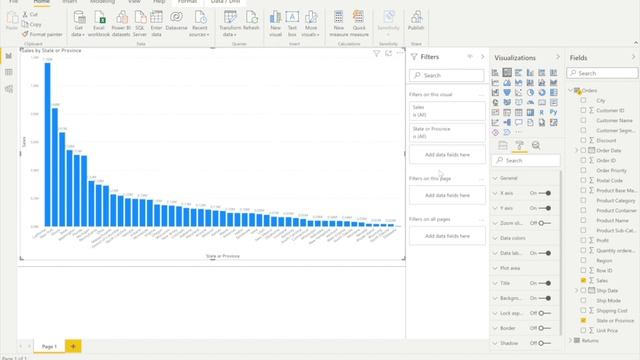Toggle the X axis switch
Screen dimensions: 640x360
(x=545, y=193)
